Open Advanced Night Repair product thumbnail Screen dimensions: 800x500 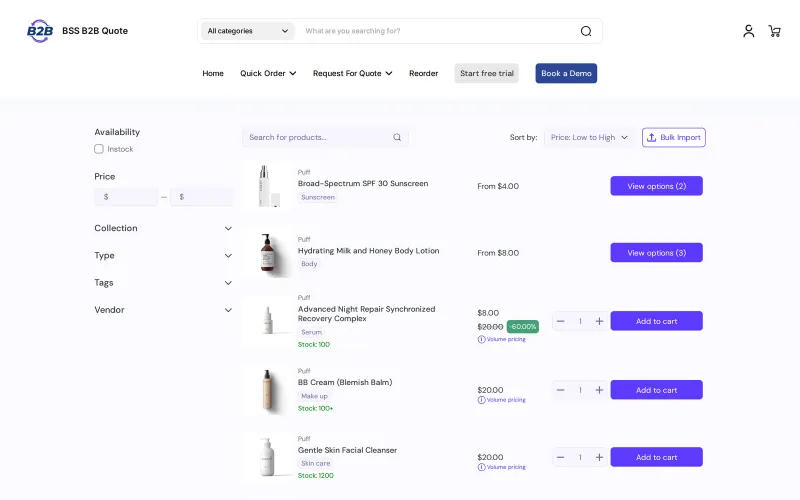coord(268,321)
